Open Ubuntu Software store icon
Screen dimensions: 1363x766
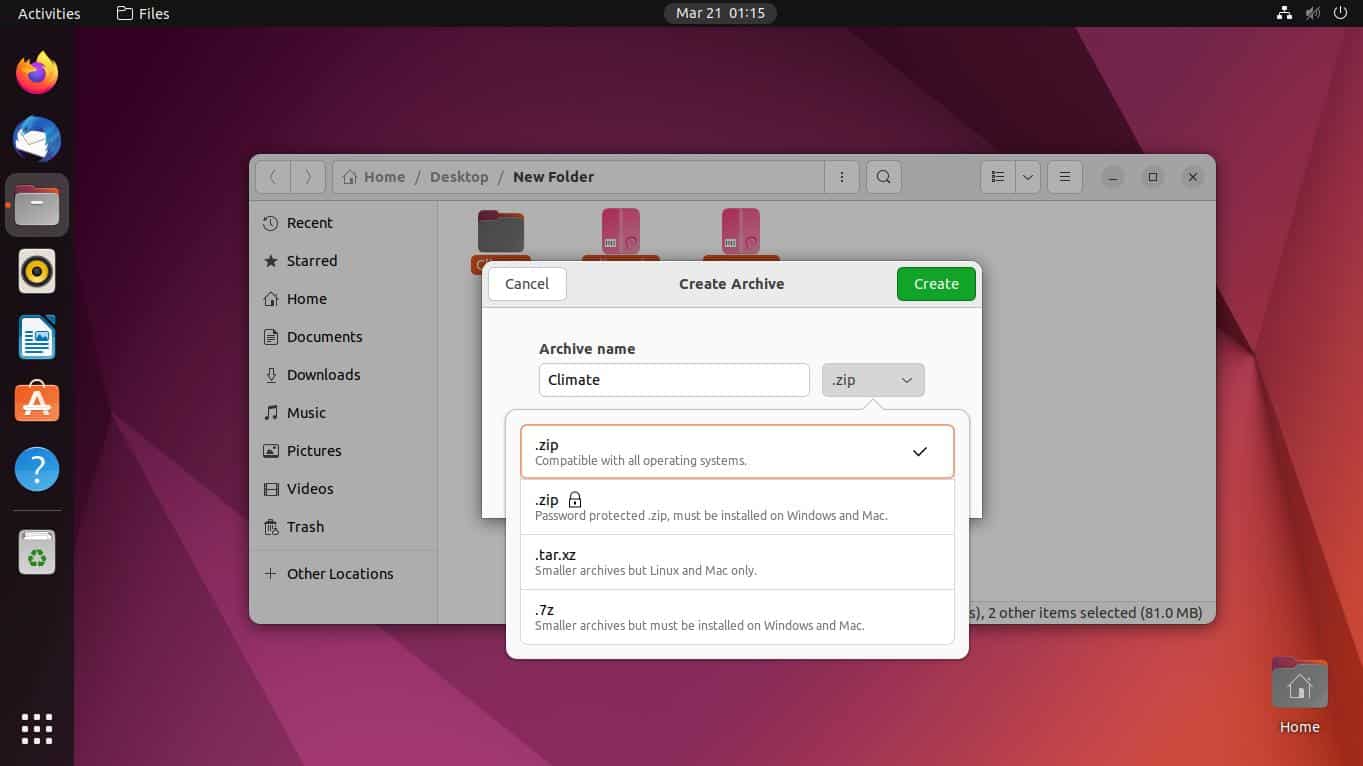coord(37,403)
